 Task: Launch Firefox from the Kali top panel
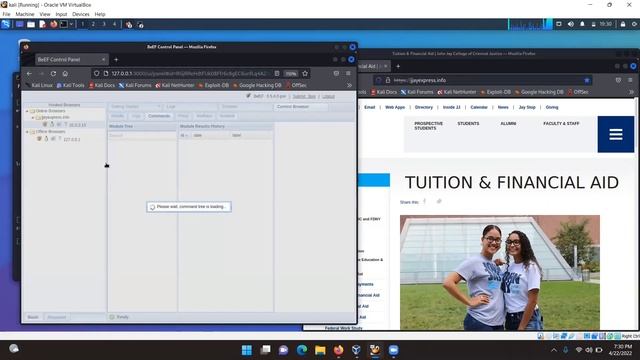(x=53, y=24)
